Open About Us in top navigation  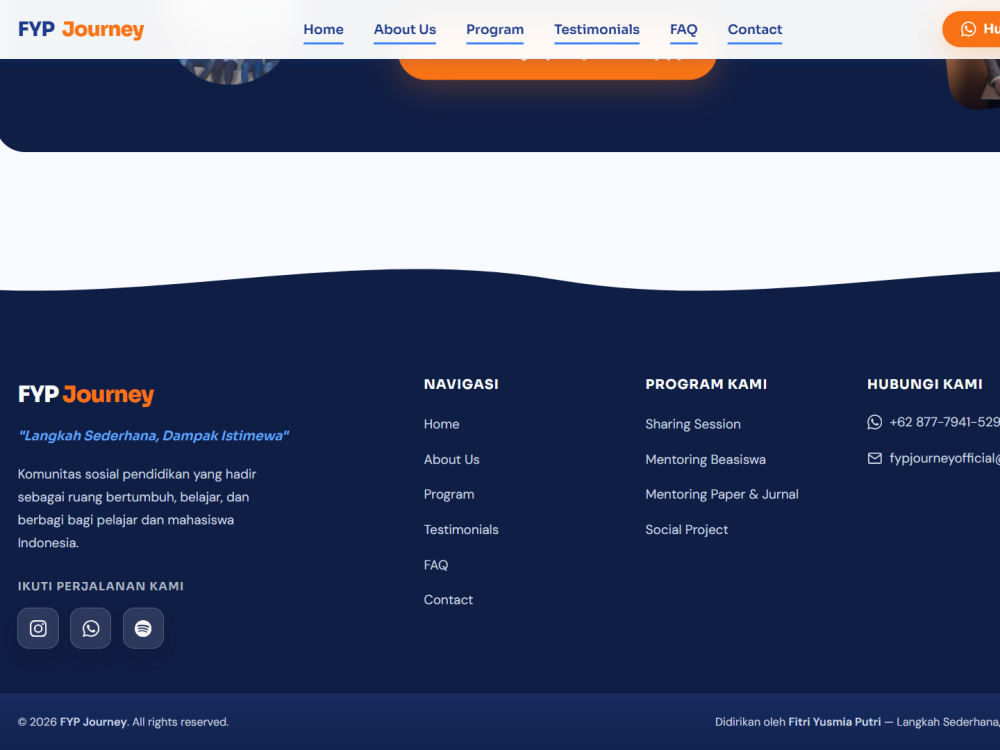(x=405, y=30)
